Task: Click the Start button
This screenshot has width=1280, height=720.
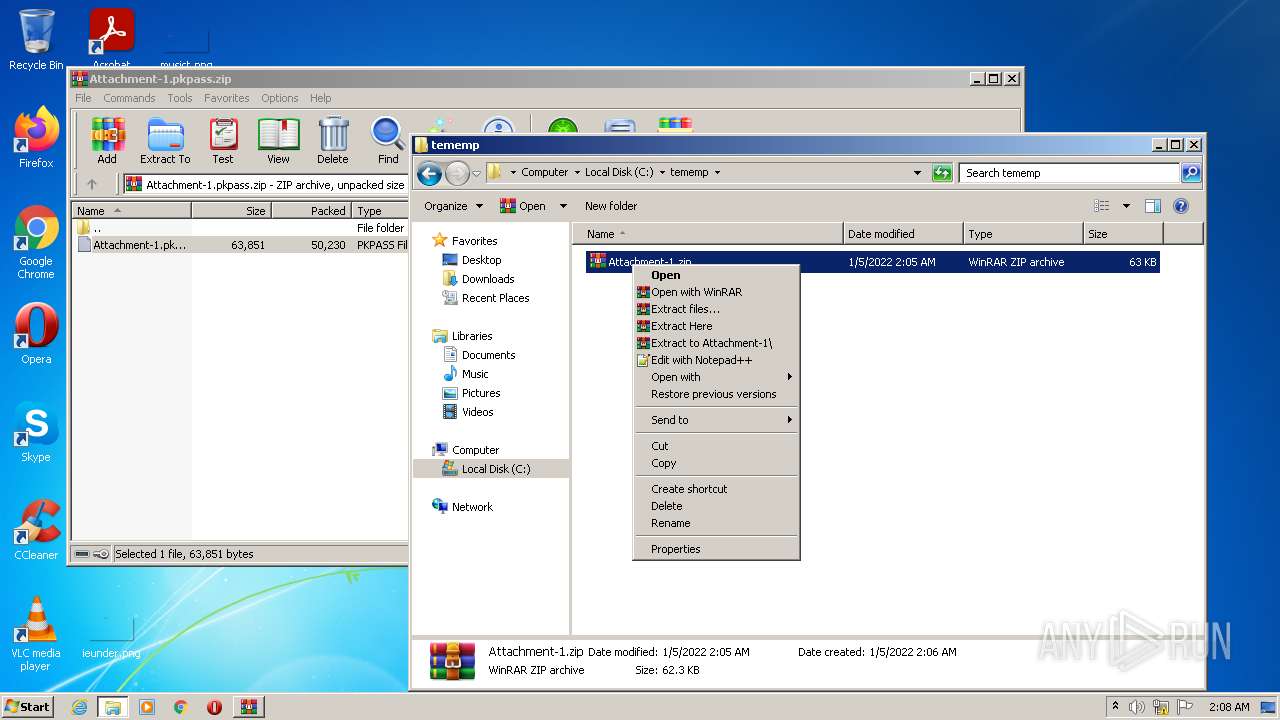Action: (28, 707)
